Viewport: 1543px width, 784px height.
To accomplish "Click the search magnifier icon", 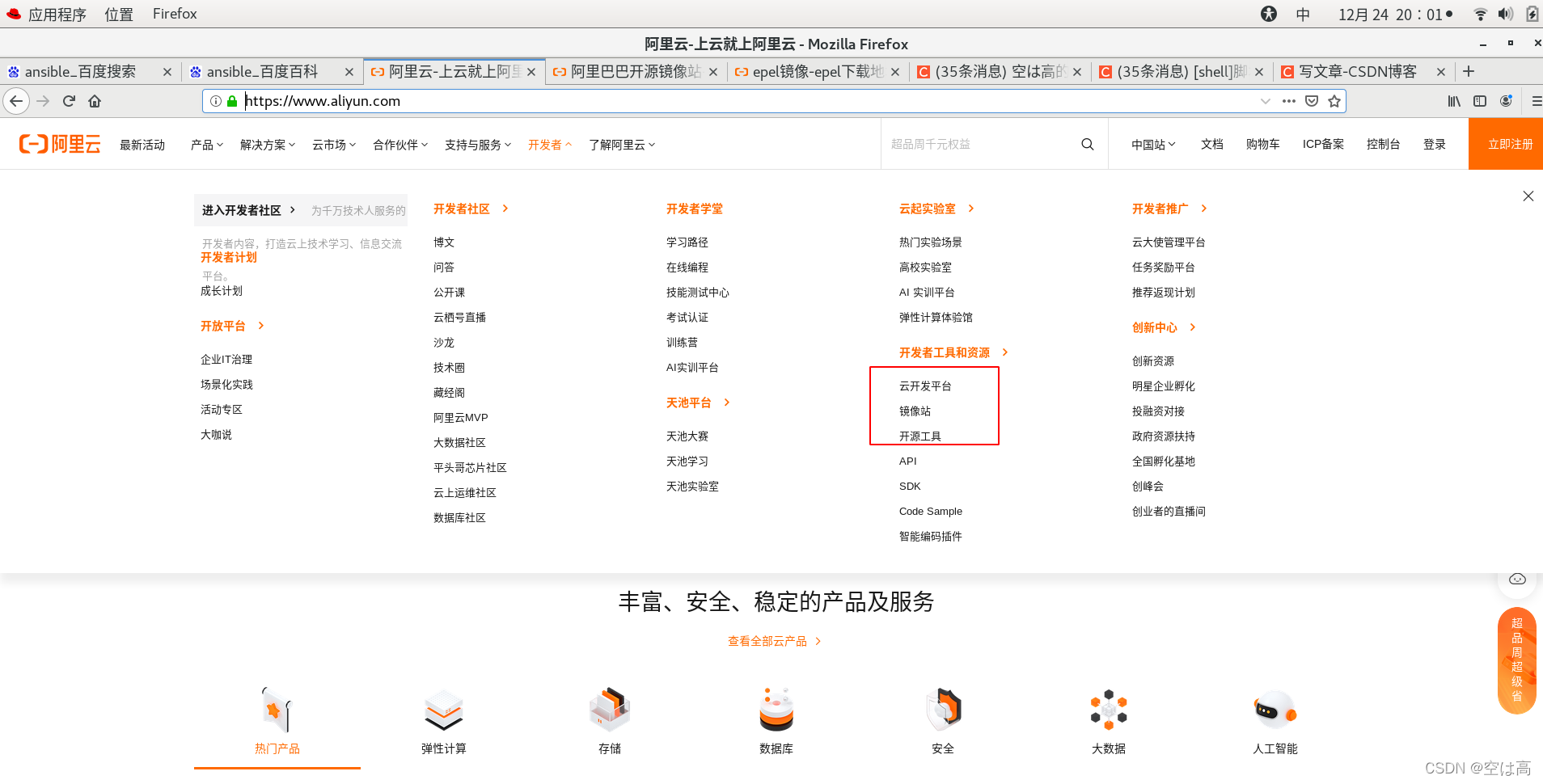I will [x=1088, y=144].
